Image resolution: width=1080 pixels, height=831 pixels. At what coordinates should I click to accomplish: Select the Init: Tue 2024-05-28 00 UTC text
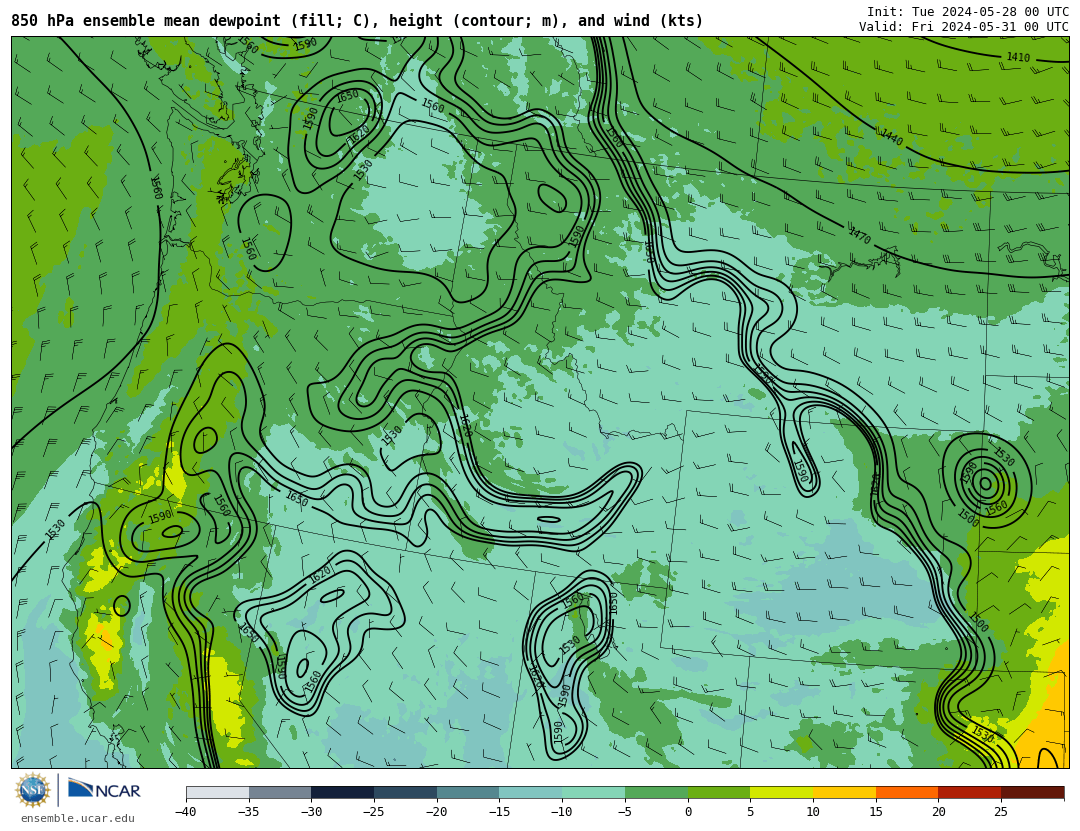point(968,12)
